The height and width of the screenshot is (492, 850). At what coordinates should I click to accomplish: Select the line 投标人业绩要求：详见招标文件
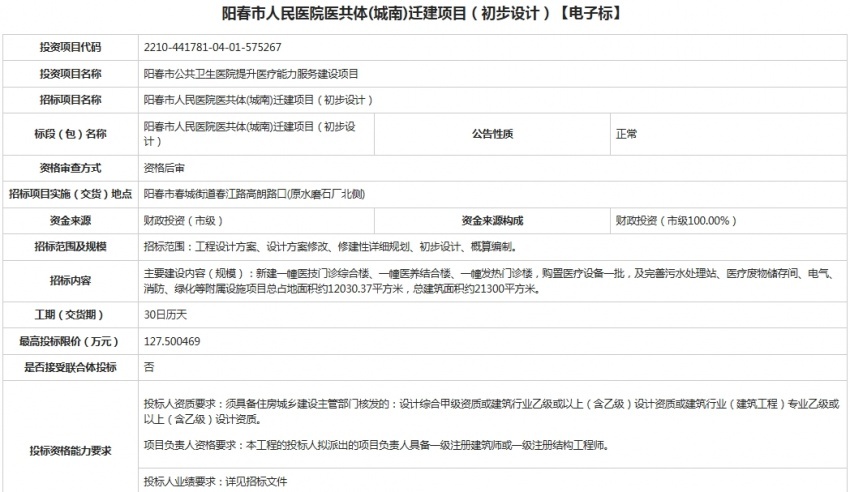(x=215, y=481)
